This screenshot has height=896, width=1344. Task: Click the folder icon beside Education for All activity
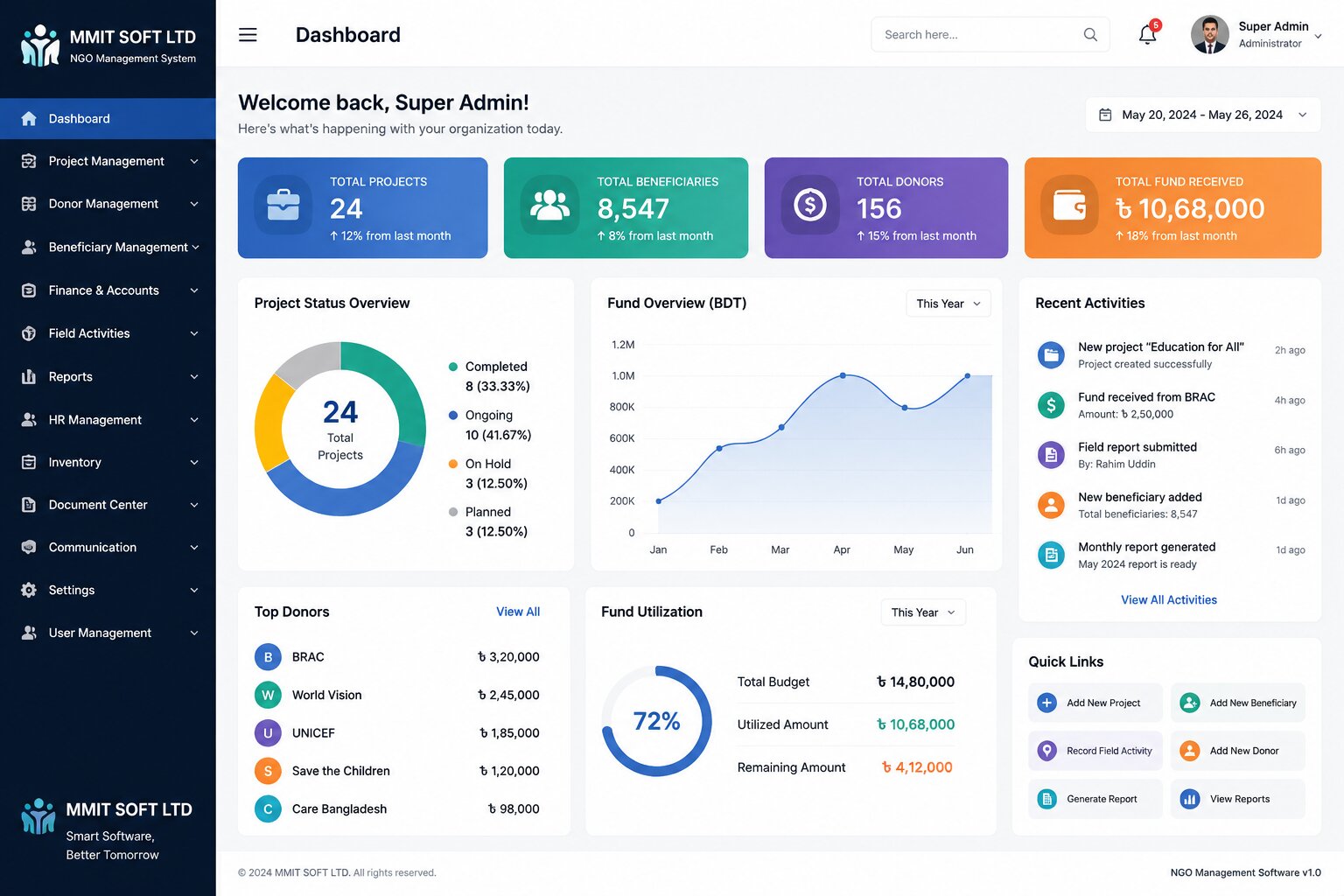1051,354
